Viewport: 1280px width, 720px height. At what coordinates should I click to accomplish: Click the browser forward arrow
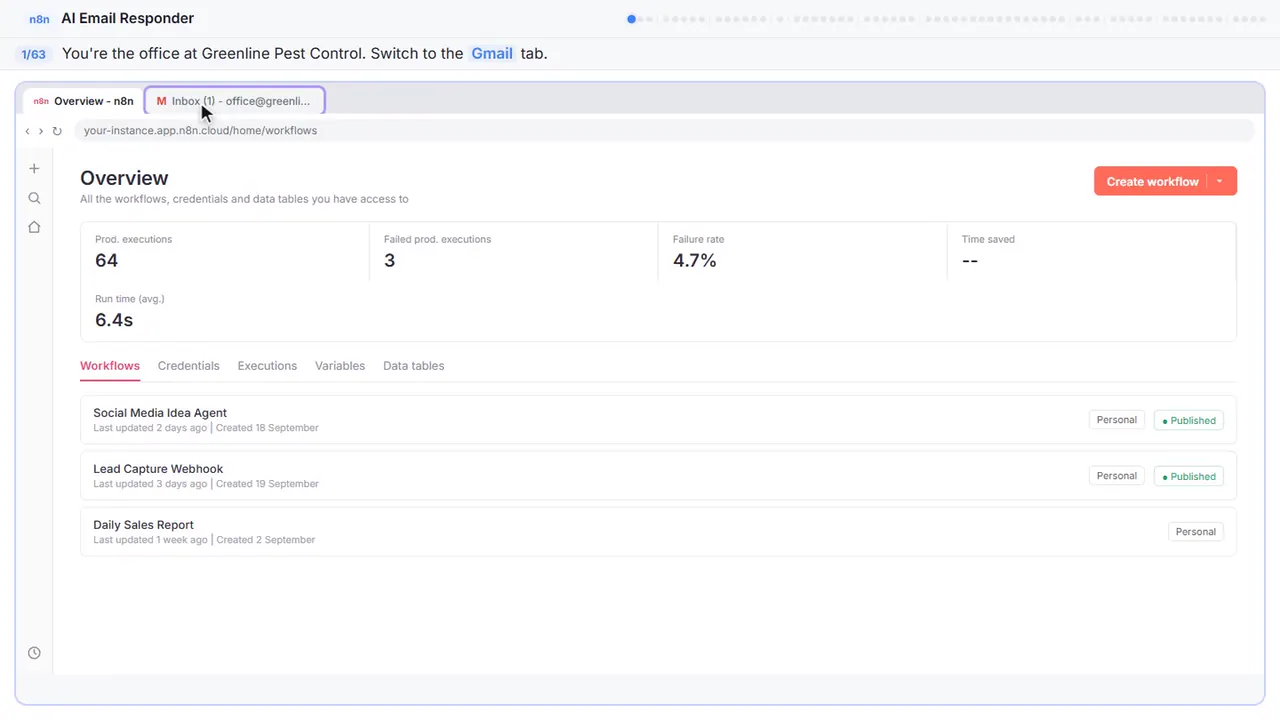[x=41, y=131]
